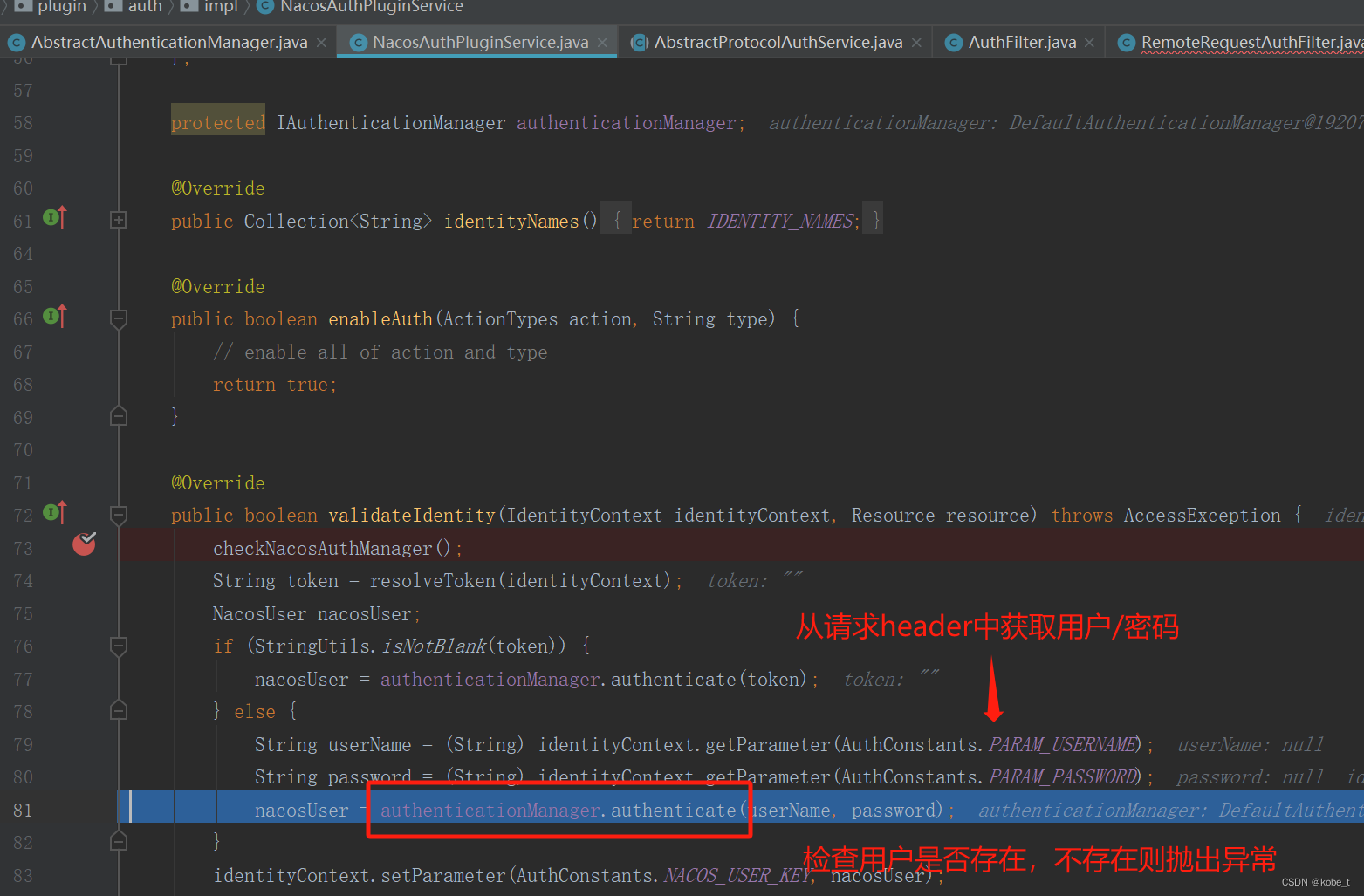This screenshot has height=896, width=1364.
Task: Click implements-method gutter icon on line 72
Action: [x=54, y=512]
